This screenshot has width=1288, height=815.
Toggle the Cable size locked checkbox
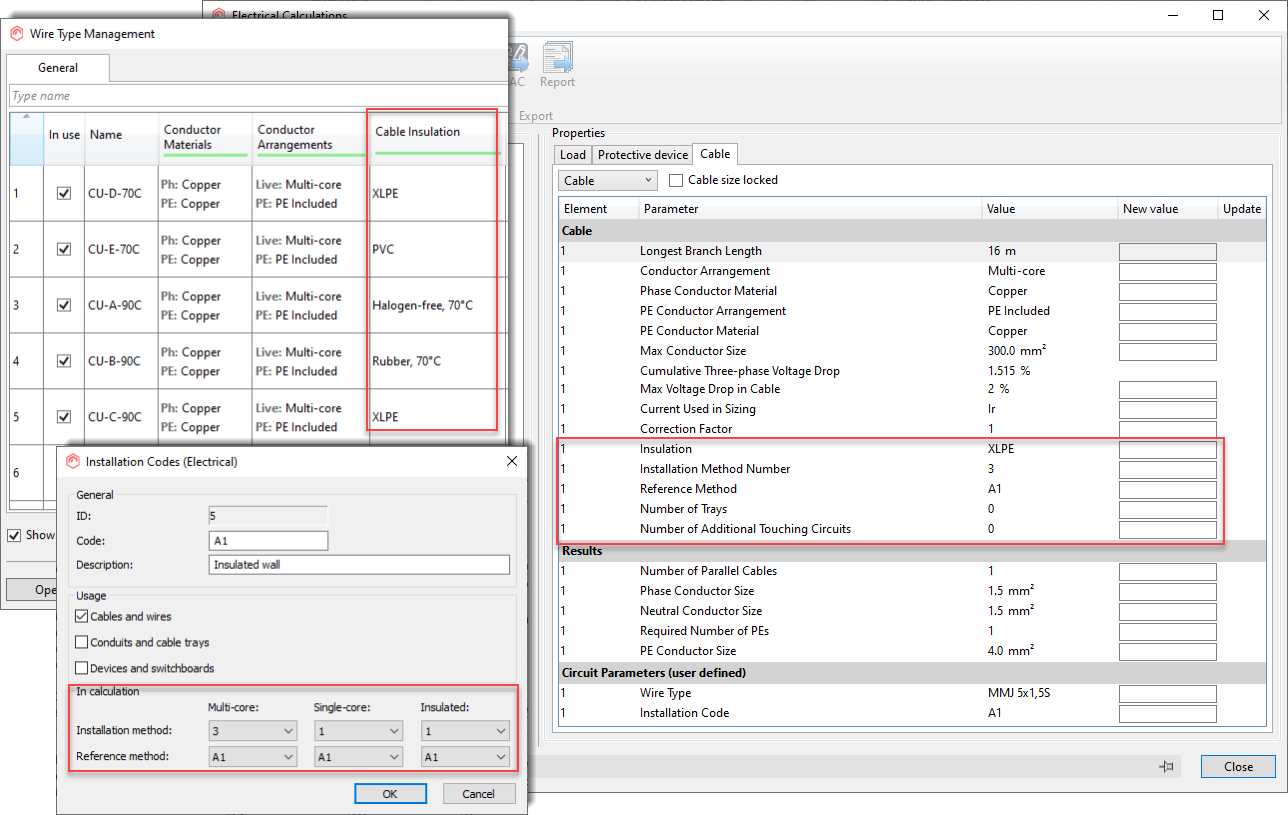[676, 181]
